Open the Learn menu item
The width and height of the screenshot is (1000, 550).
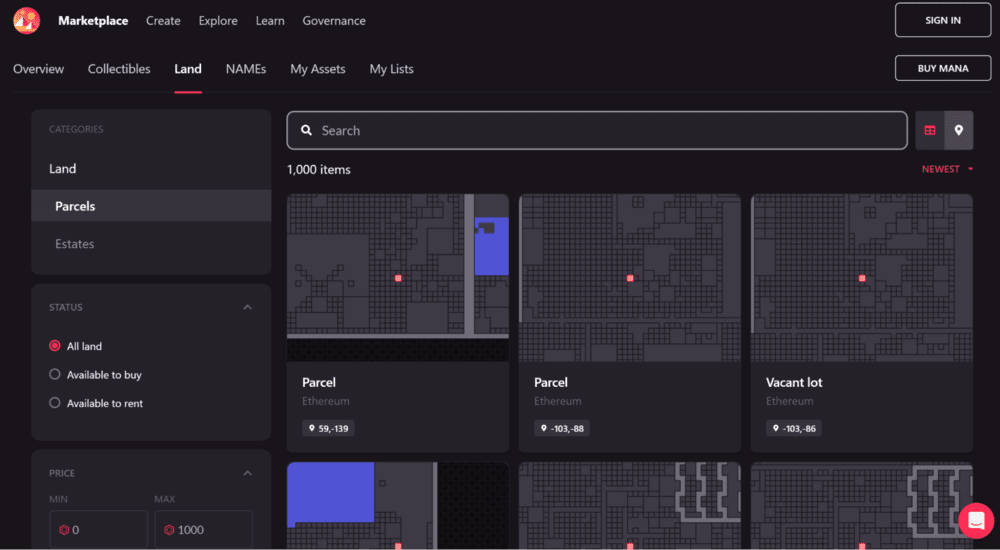click(270, 20)
